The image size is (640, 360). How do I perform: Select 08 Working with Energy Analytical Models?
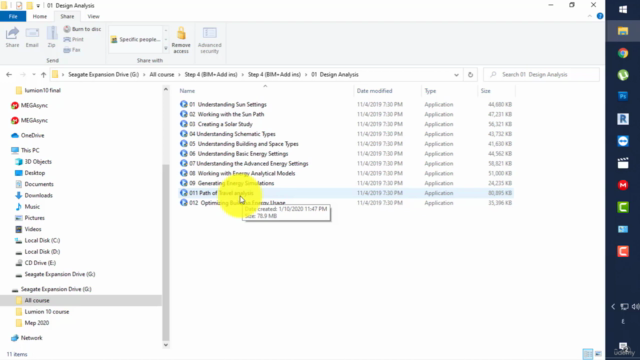coord(242,173)
